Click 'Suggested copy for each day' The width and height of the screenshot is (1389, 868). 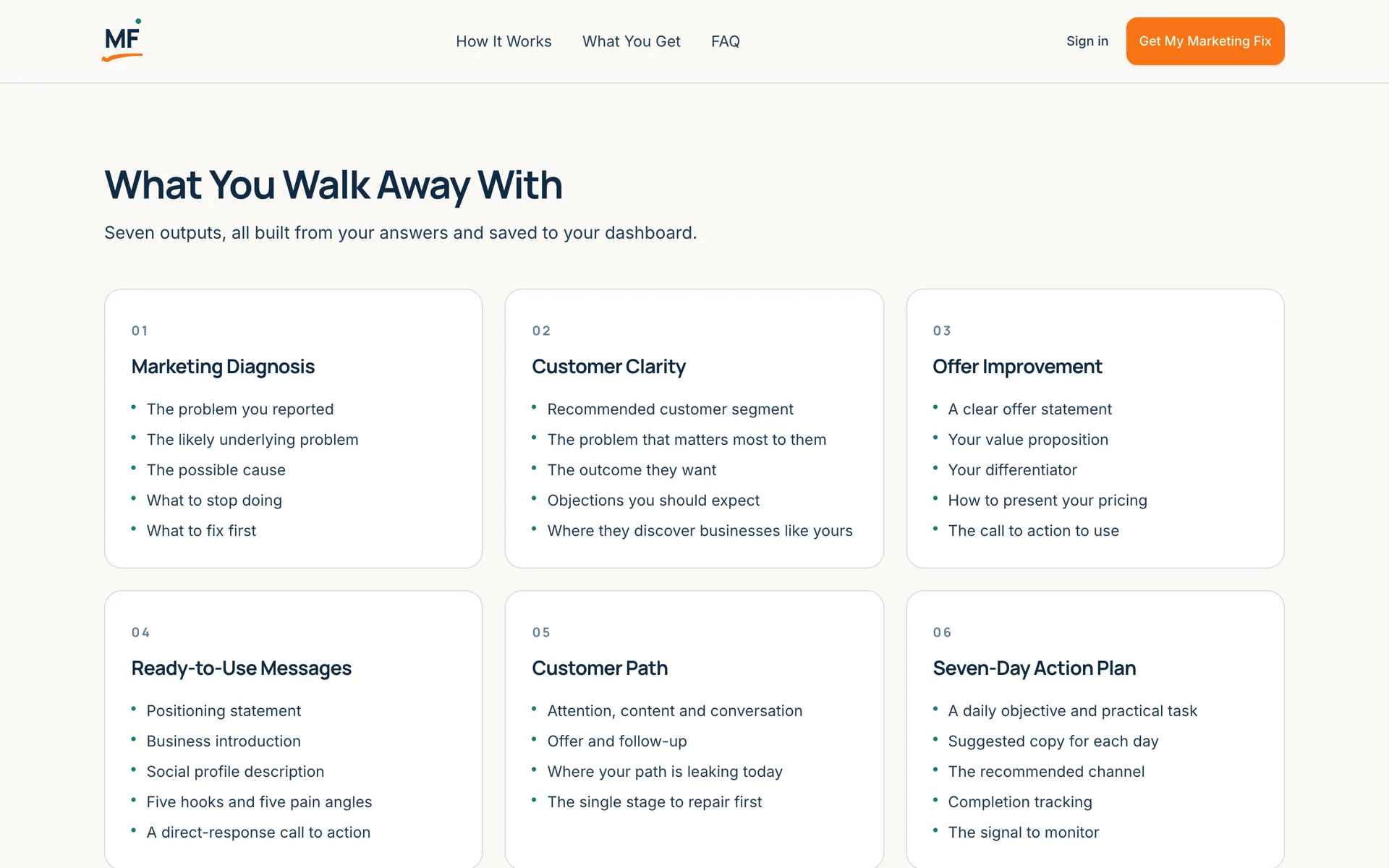click(1053, 741)
